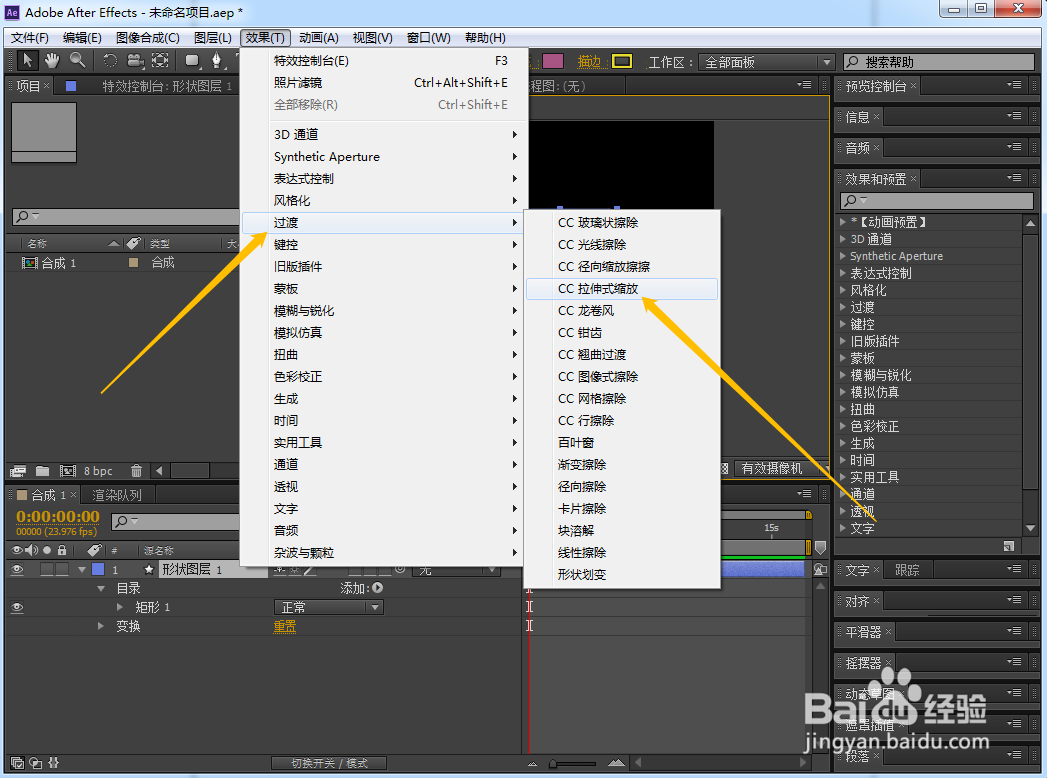Toggle the solo dot column header switch
The height and width of the screenshot is (778, 1047).
47,550
